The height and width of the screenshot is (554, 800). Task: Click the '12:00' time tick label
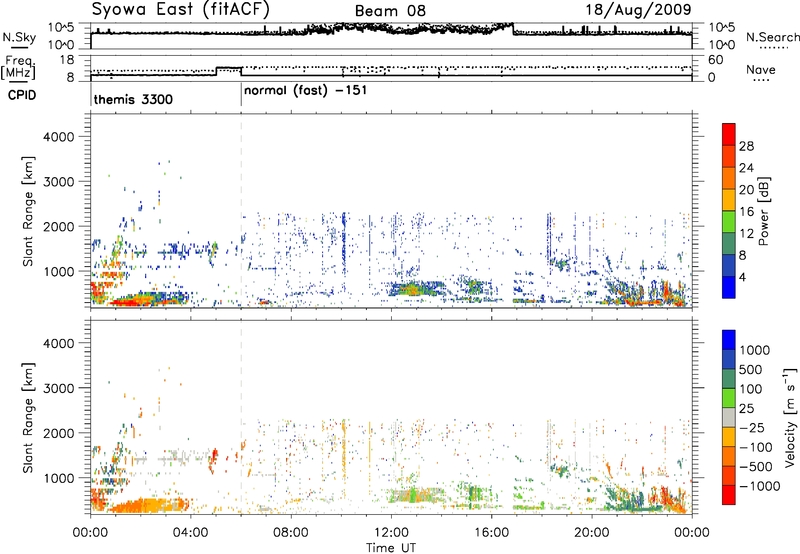click(x=391, y=533)
